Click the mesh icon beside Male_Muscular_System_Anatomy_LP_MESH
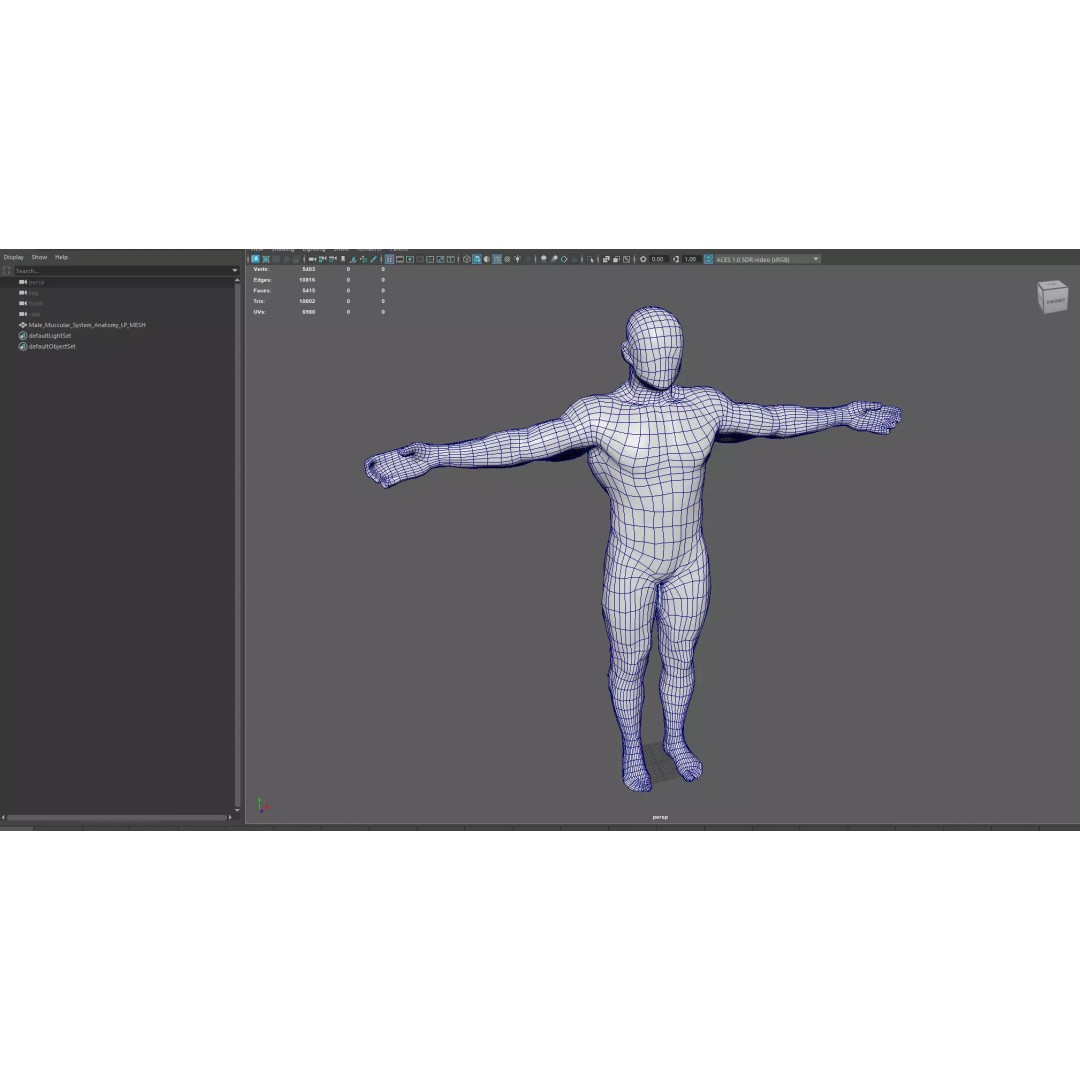 click(x=23, y=325)
